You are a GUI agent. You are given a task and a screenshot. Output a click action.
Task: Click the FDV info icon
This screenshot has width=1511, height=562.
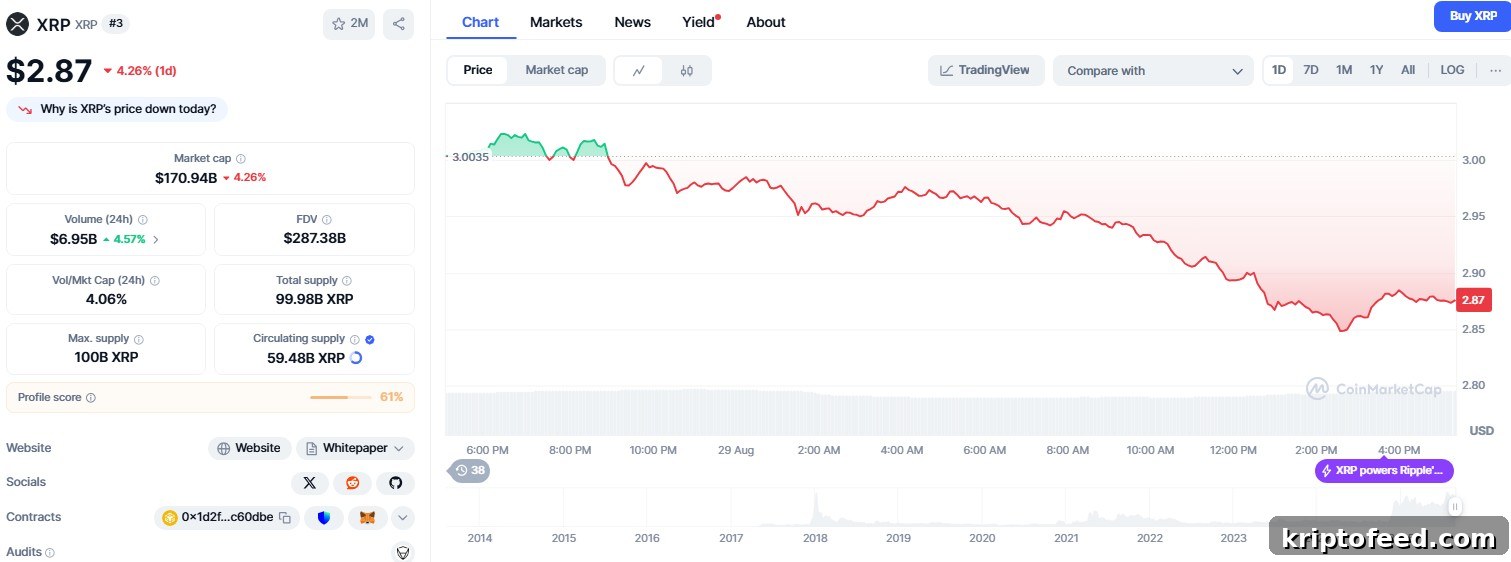click(327, 220)
